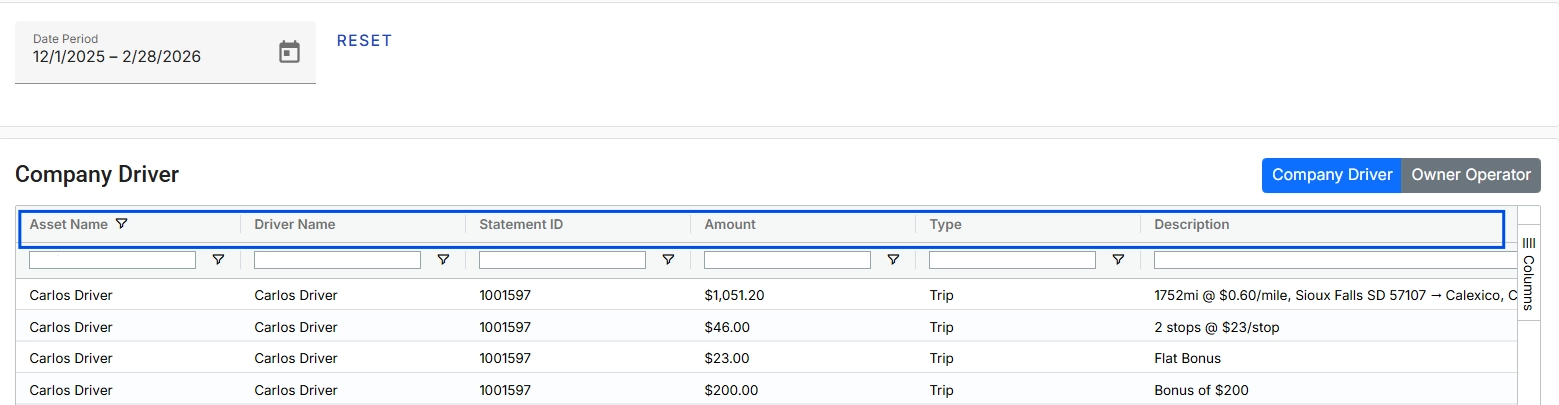Image resolution: width=1559 pixels, height=405 pixels.
Task: Sort by the Type column header
Action: point(945,225)
